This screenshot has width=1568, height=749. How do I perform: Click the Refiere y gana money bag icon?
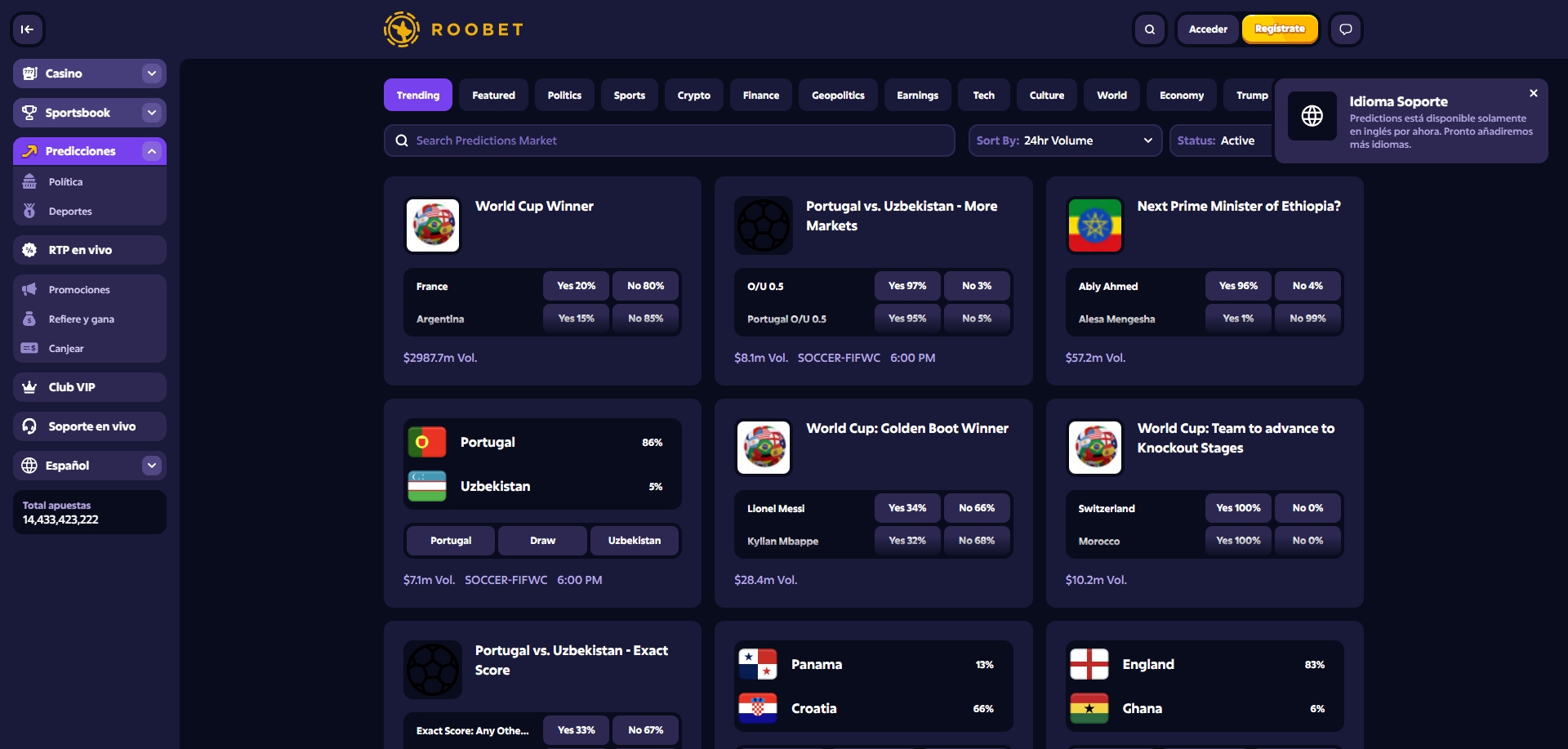[x=29, y=319]
